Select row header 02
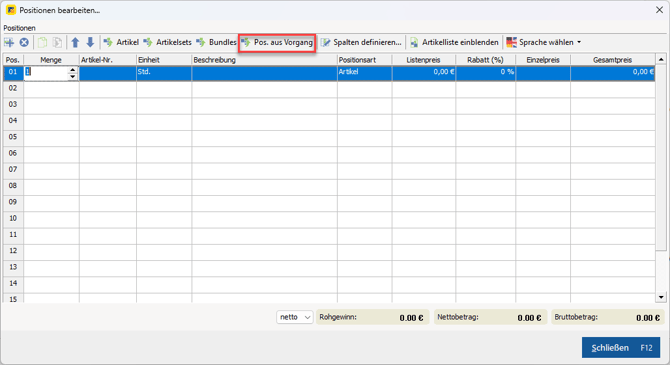Viewport: 670px width, 365px height. (13, 88)
